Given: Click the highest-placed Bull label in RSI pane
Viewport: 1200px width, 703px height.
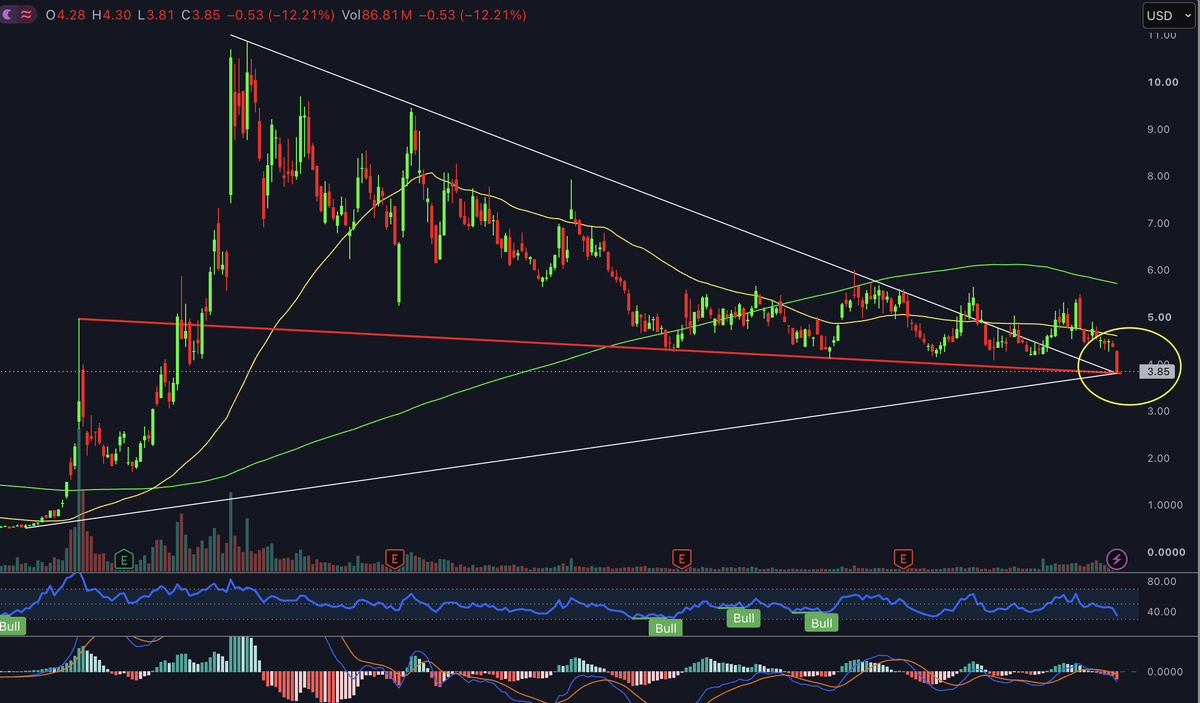Looking at the screenshot, I should pos(743,618).
